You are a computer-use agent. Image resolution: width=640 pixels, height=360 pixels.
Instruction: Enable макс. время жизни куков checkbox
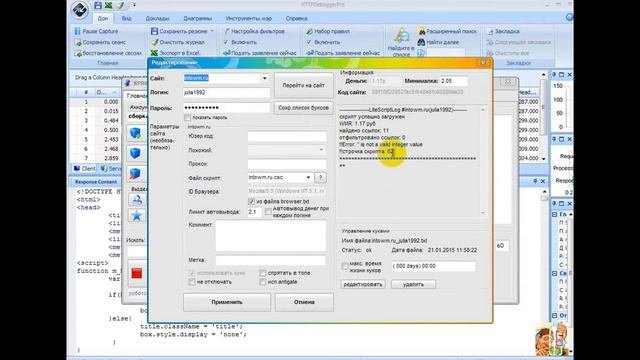click(345, 267)
